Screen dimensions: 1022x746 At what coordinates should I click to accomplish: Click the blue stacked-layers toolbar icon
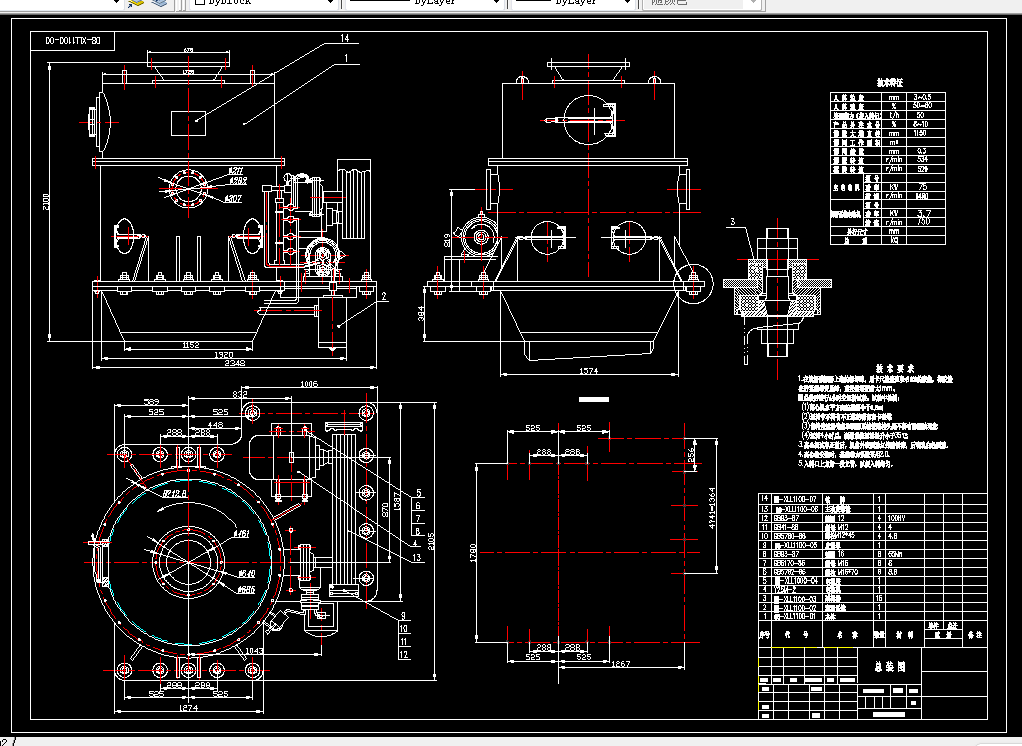158,3
